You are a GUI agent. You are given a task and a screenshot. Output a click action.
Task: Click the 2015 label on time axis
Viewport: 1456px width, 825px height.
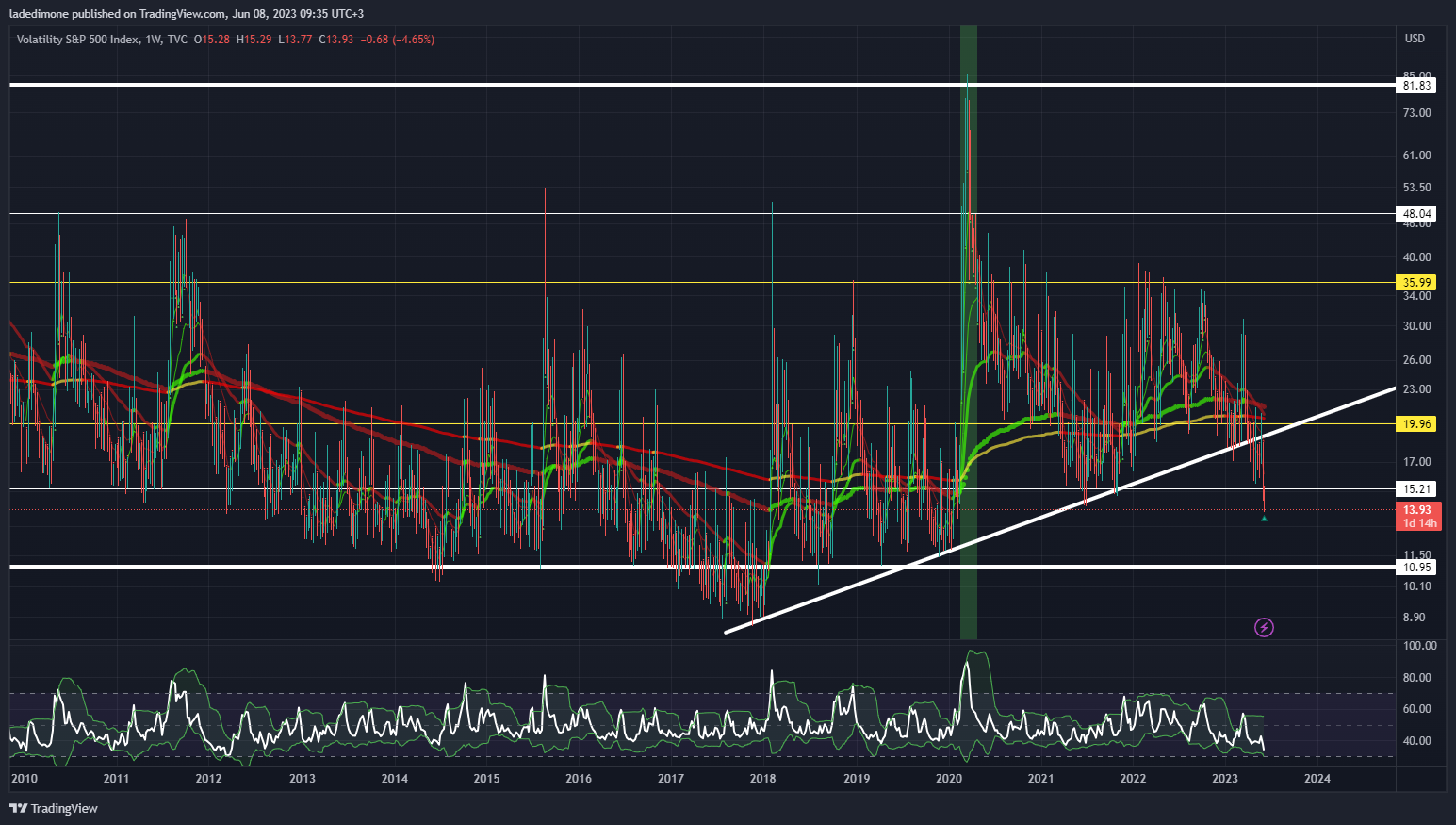[x=486, y=778]
